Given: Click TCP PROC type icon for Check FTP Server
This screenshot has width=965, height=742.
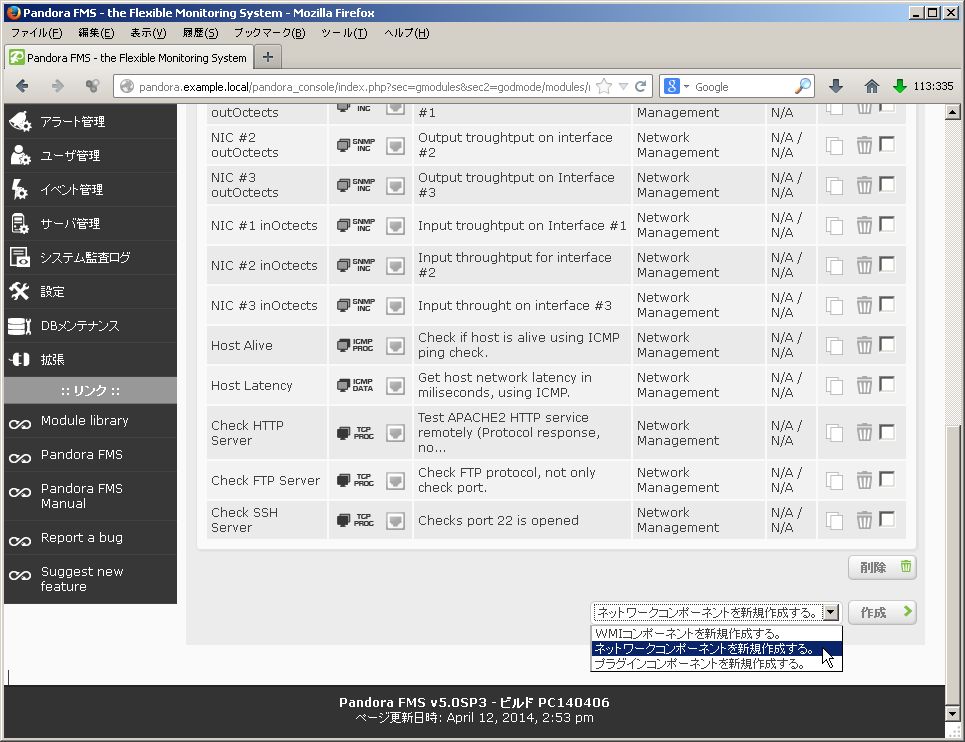Looking at the screenshot, I should coord(356,480).
